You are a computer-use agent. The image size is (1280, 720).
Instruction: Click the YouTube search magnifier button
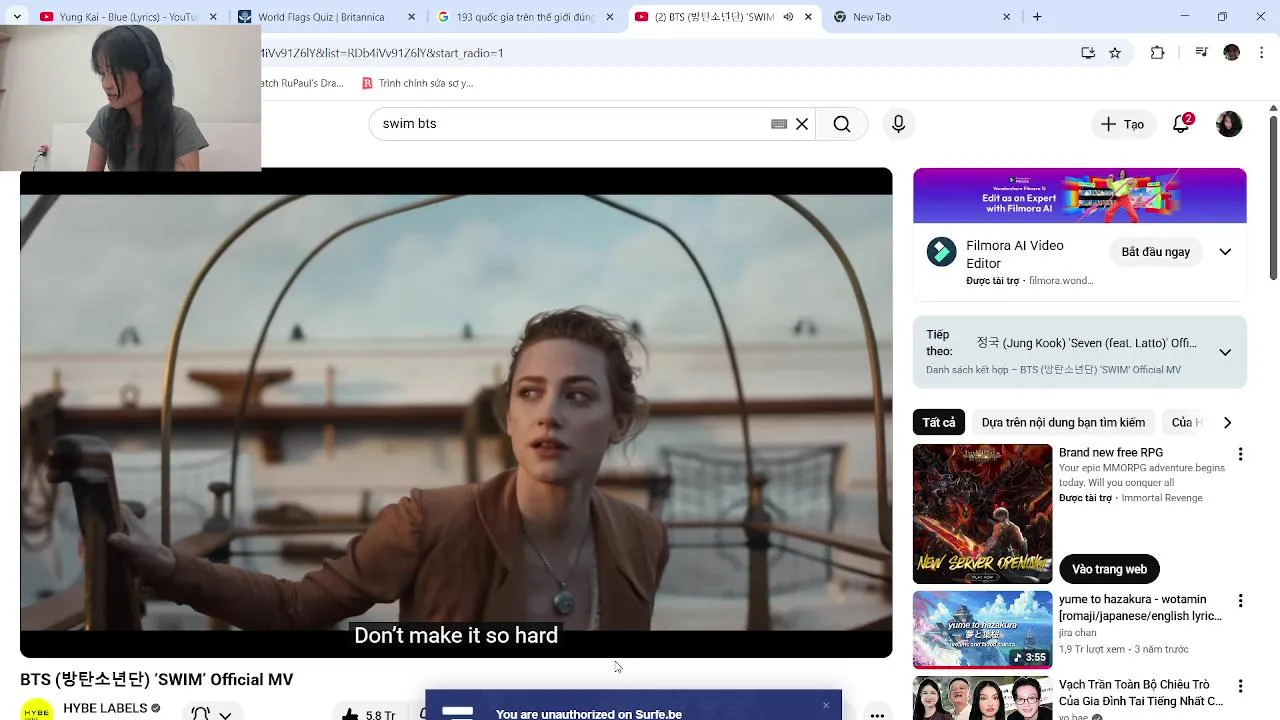[842, 124]
